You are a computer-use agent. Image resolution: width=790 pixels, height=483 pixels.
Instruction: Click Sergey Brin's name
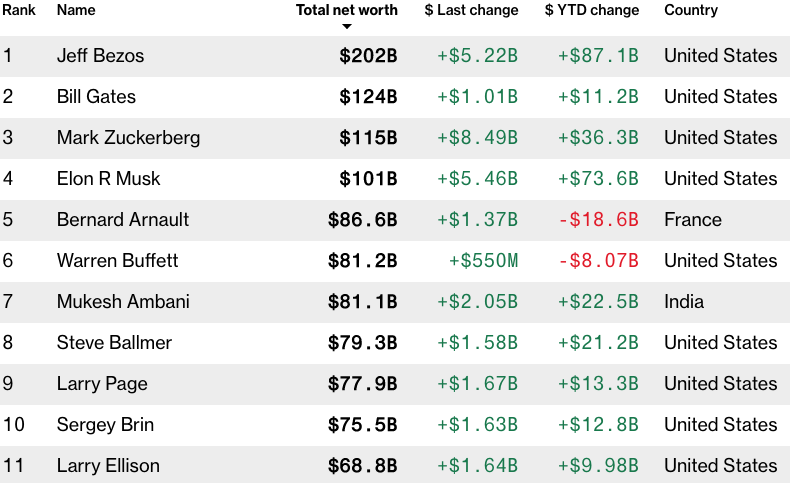coord(105,425)
